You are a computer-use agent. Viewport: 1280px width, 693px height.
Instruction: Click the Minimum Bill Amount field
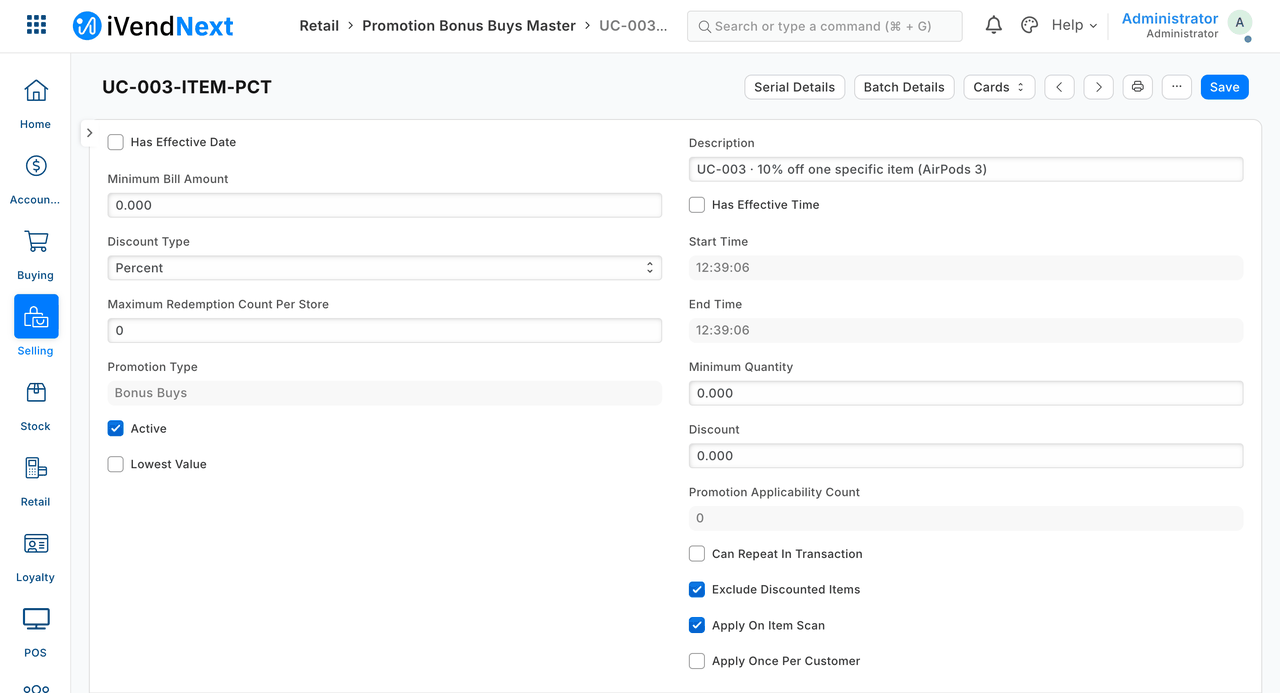coord(385,205)
